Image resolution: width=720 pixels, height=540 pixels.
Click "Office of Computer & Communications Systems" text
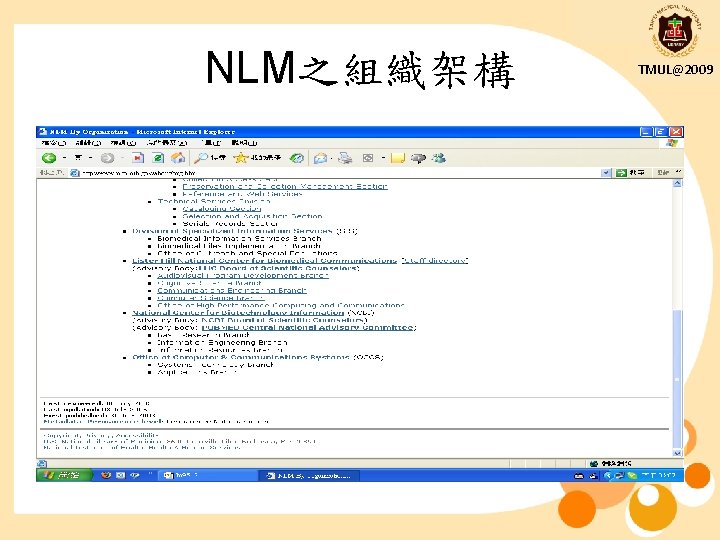241,357
